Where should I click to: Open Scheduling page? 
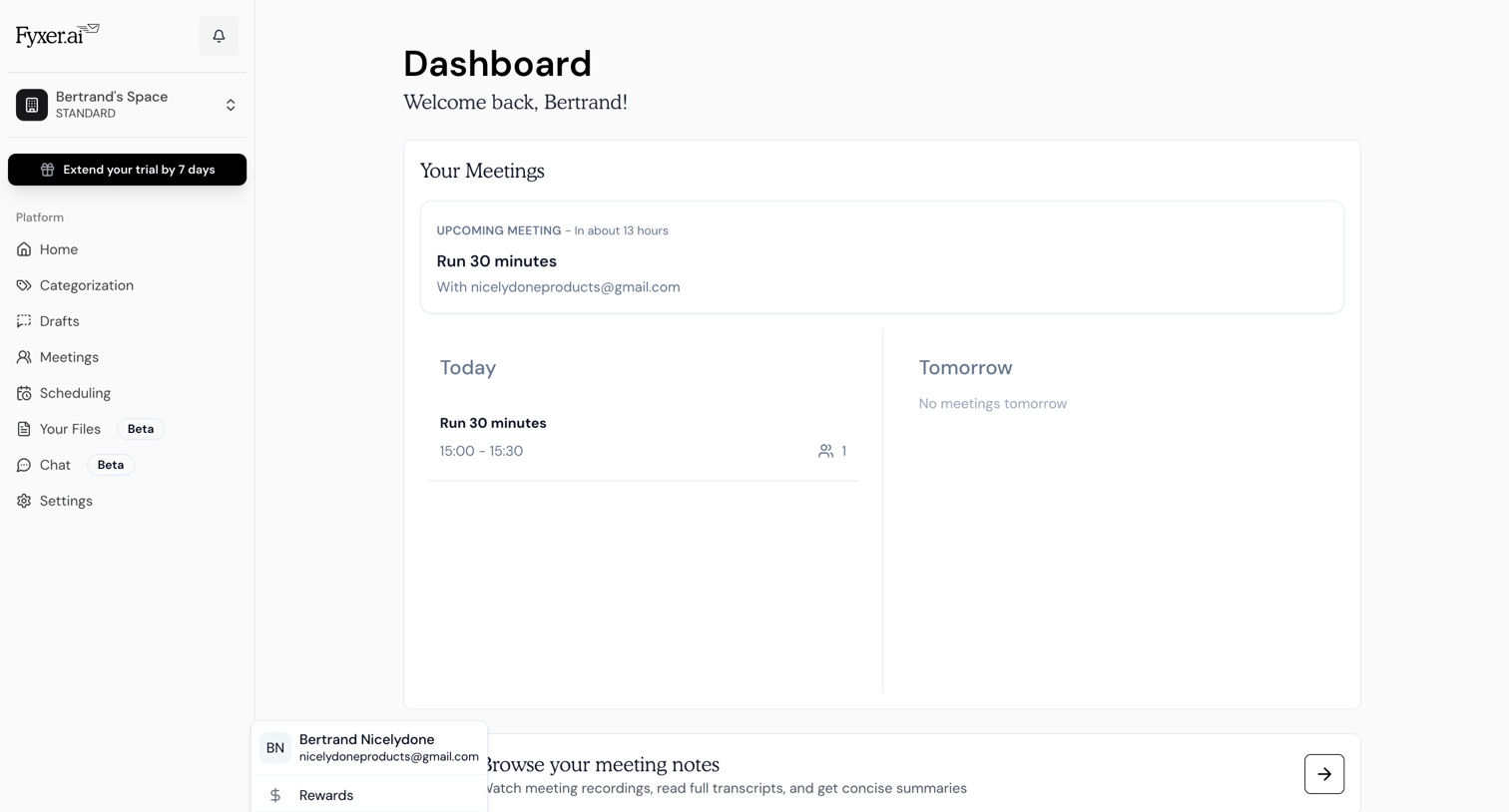coord(127,393)
